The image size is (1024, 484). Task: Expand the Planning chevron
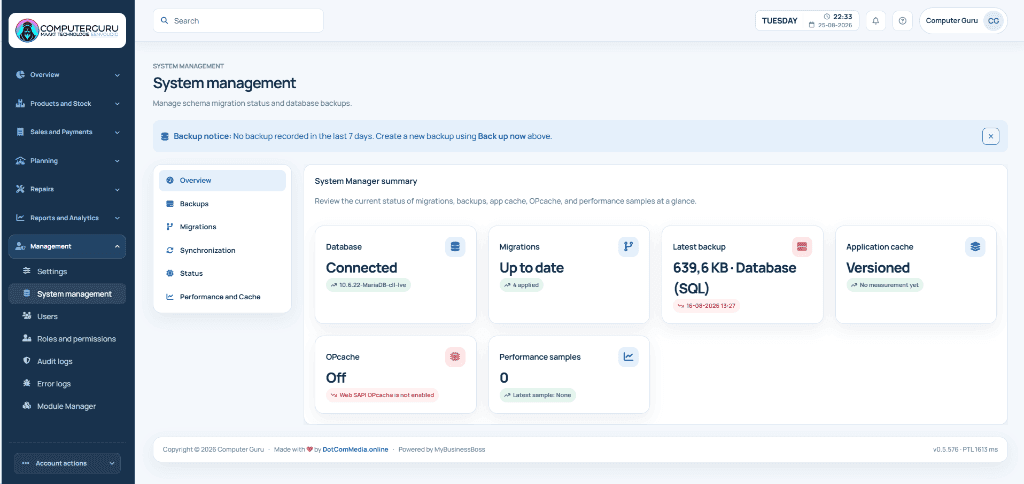(118, 161)
